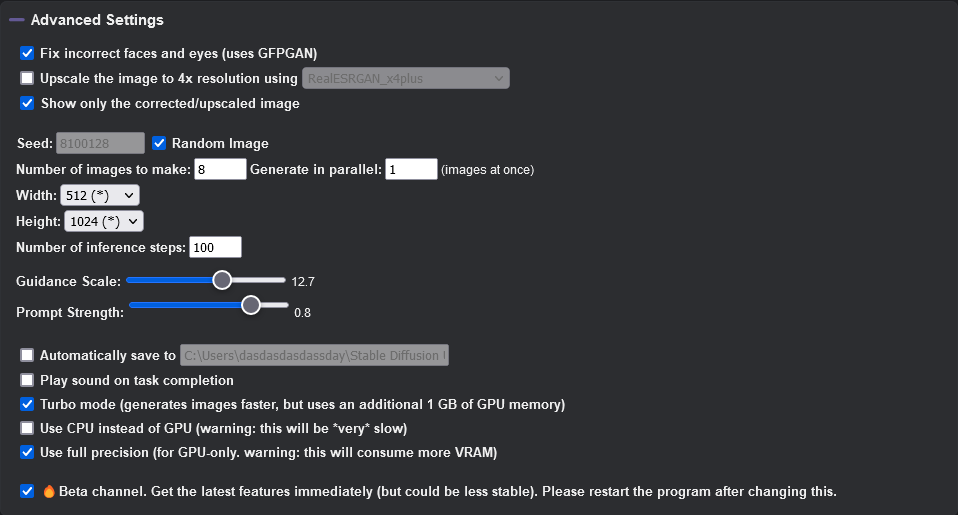958x515 pixels.
Task: Click the Number of inference steps field
Action: pos(215,247)
